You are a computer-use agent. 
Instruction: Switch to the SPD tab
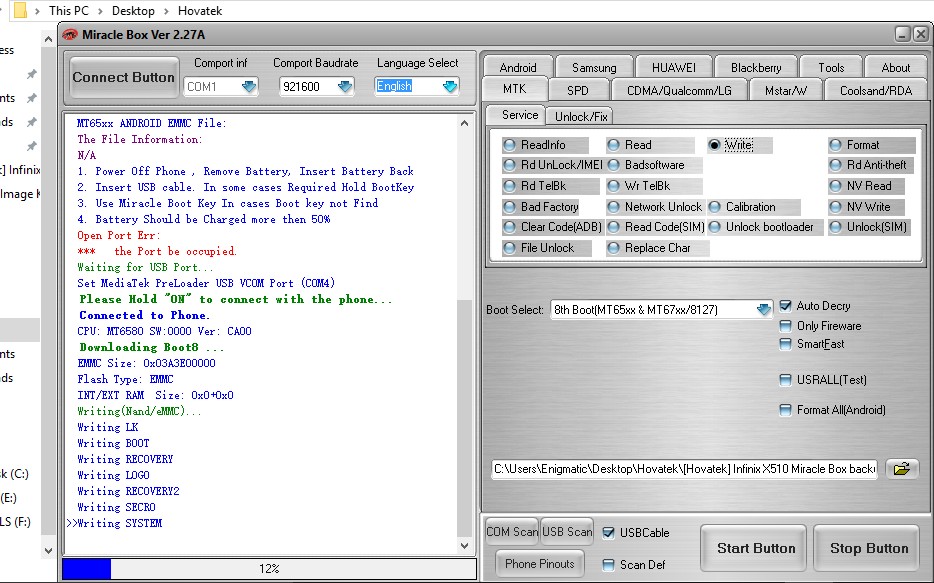(578, 91)
